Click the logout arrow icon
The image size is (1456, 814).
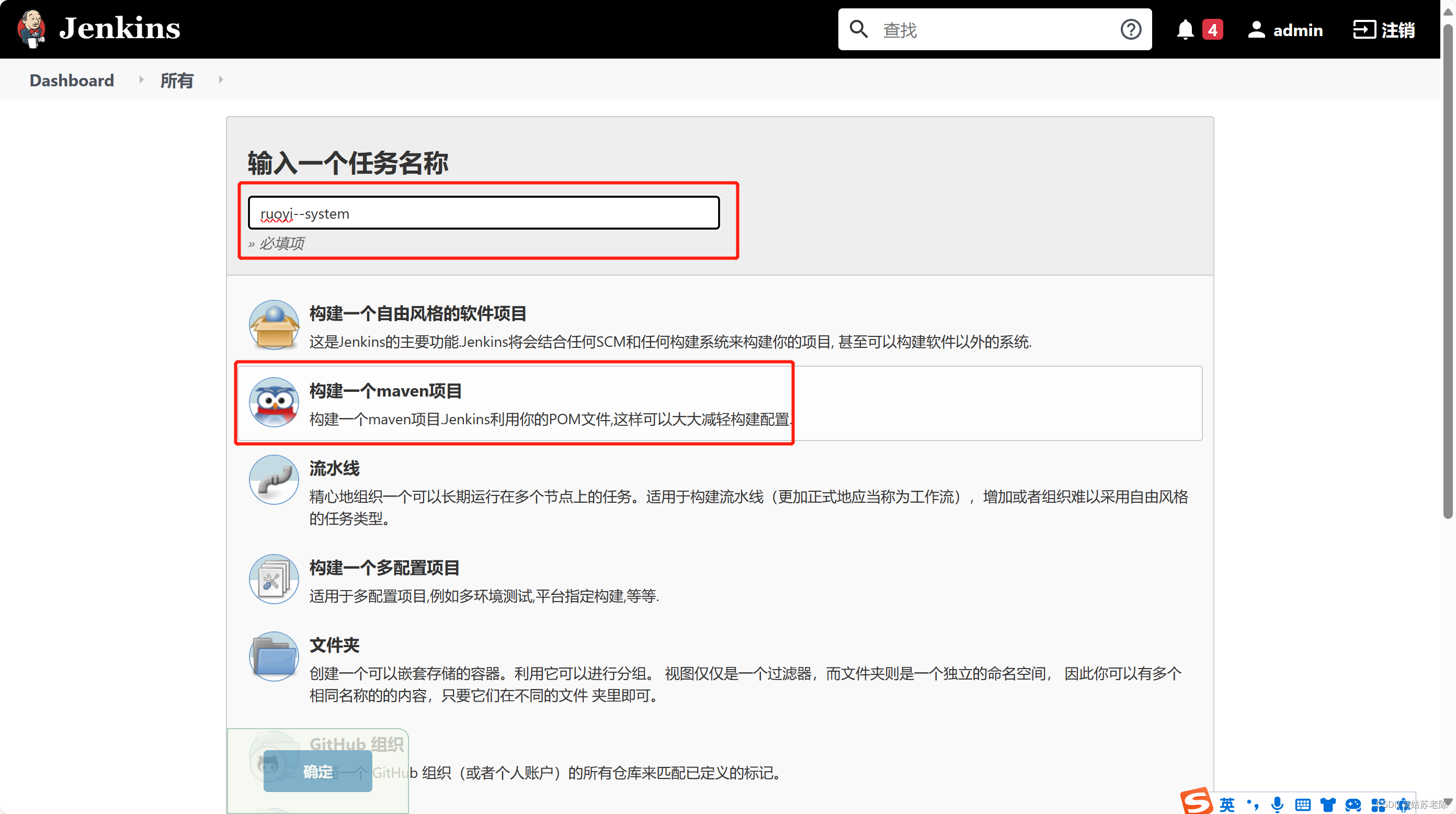coord(1364,29)
